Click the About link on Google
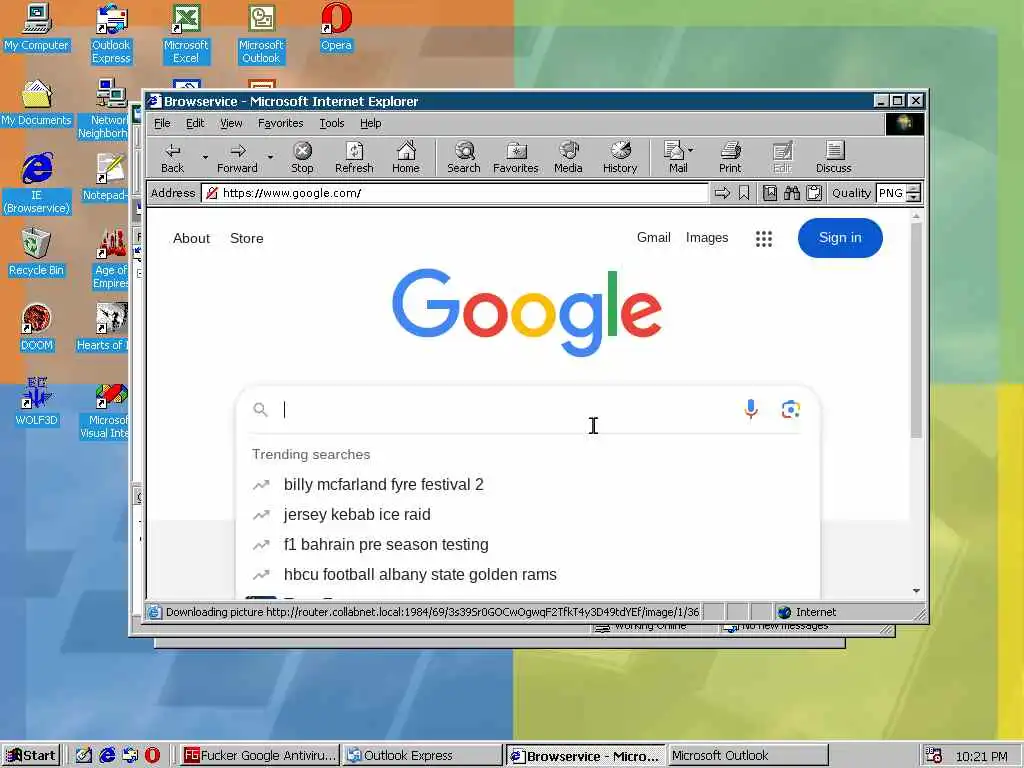 (191, 238)
